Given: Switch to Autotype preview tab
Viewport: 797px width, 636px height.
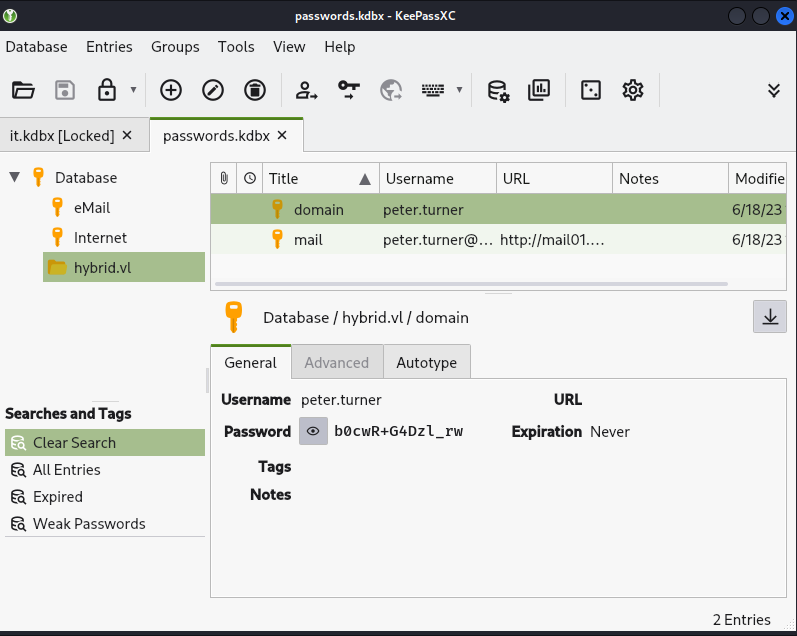Looking at the screenshot, I should tap(426, 362).
